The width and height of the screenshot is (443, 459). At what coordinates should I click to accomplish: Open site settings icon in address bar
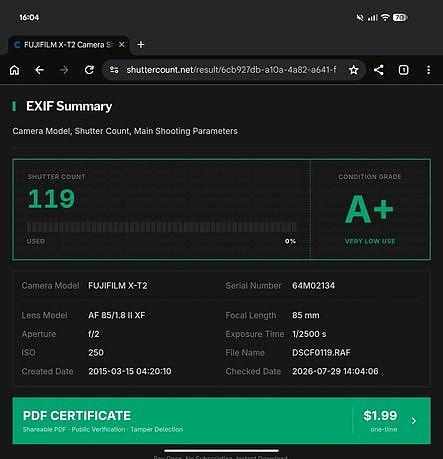pyautogui.click(x=114, y=70)
